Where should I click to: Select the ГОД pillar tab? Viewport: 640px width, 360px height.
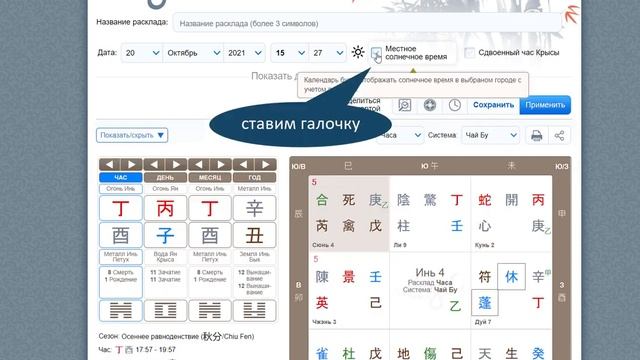click(254, 178)
